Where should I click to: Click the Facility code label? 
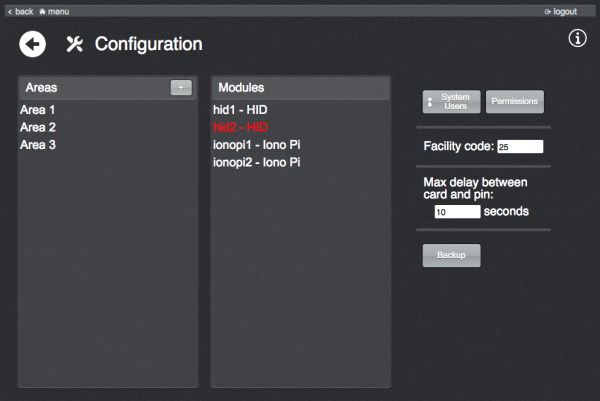click(x=459, y=146)
